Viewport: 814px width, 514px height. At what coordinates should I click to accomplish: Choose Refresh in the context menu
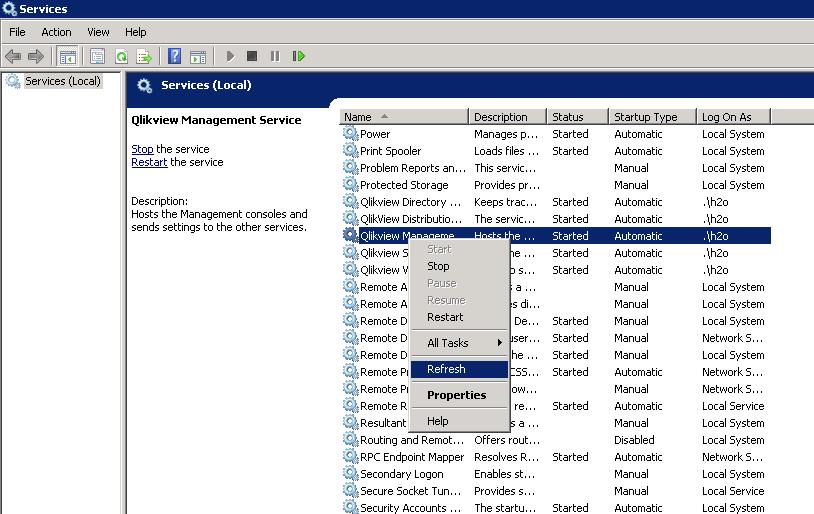pyautogui.click(x=446, y=369)
